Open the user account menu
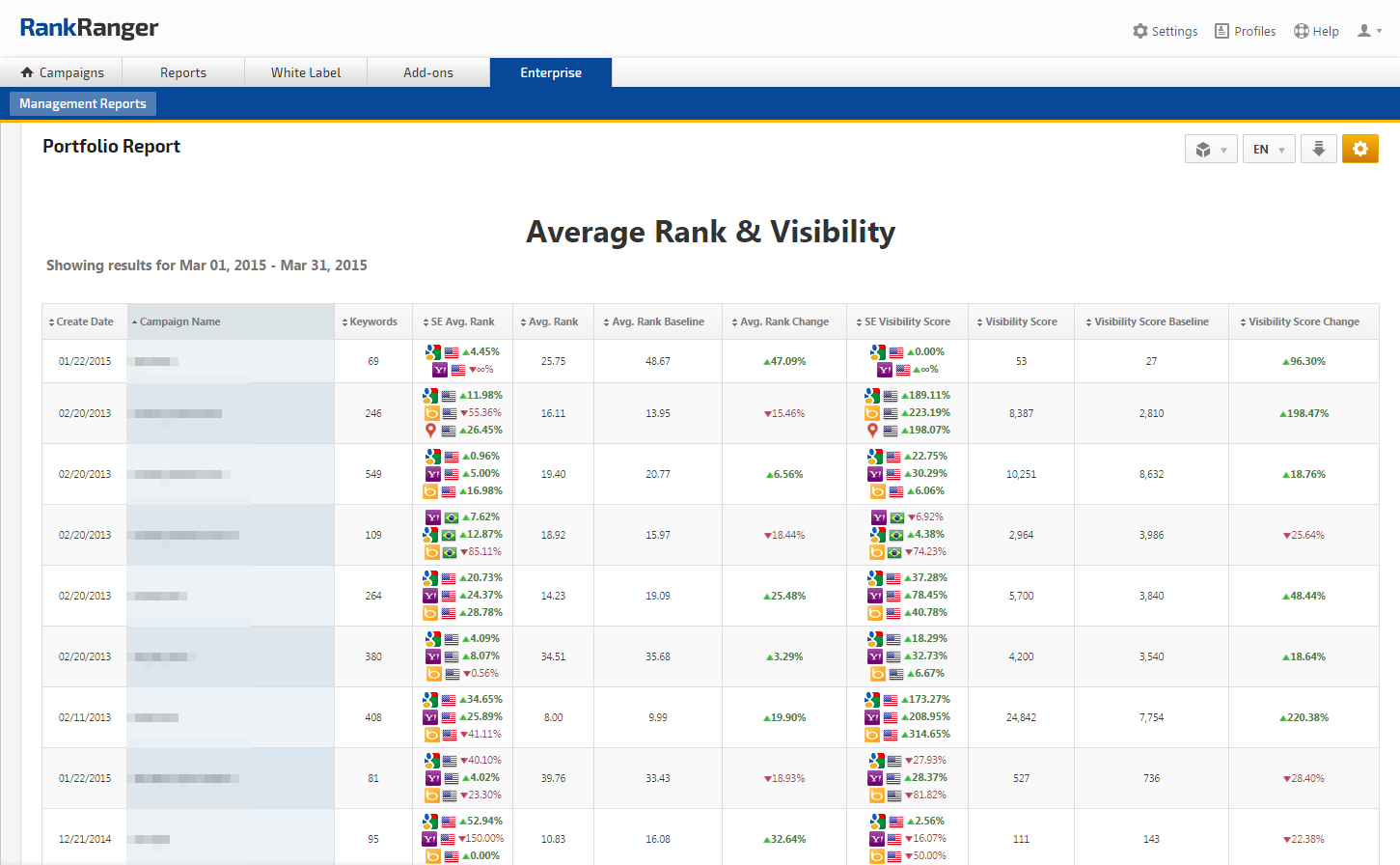Viewport: 1400px width, 865px height. (1369, 31)
